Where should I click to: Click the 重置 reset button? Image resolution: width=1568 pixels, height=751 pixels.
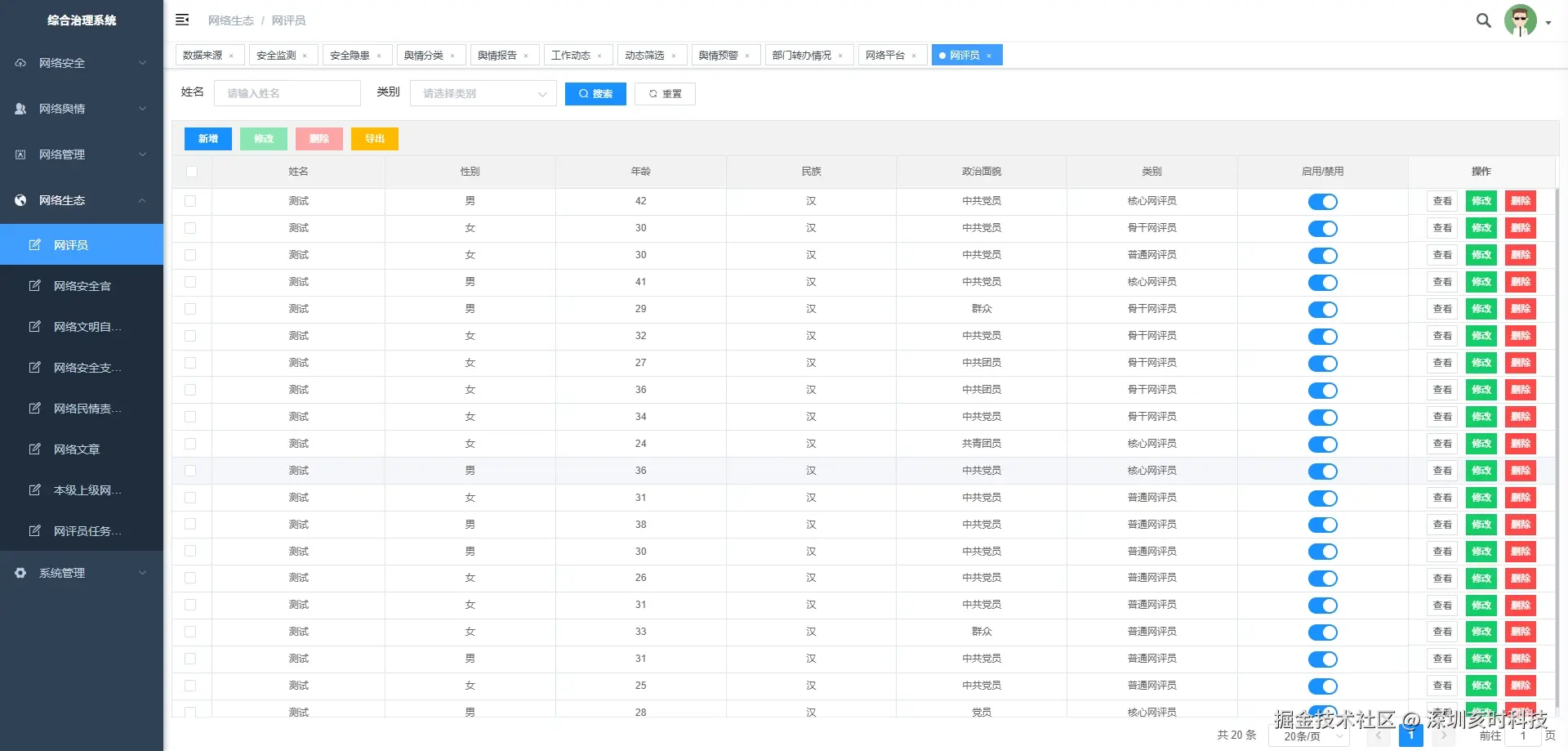pos(665,94)
